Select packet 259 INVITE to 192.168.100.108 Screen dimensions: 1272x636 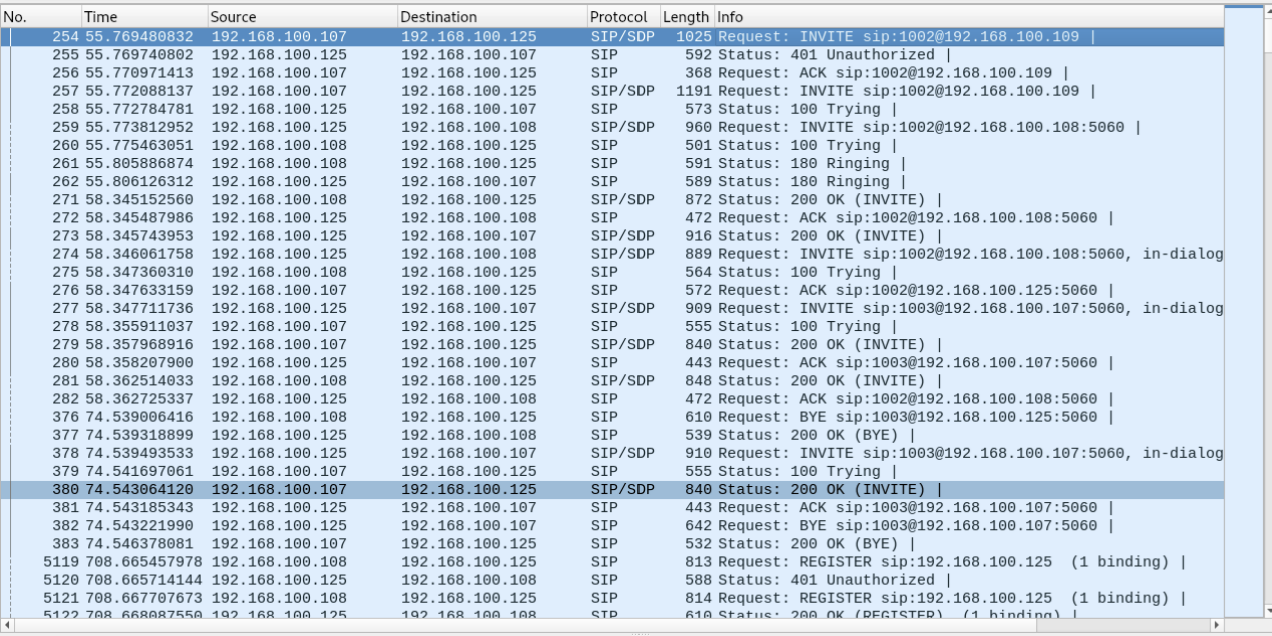pos(600,128)
